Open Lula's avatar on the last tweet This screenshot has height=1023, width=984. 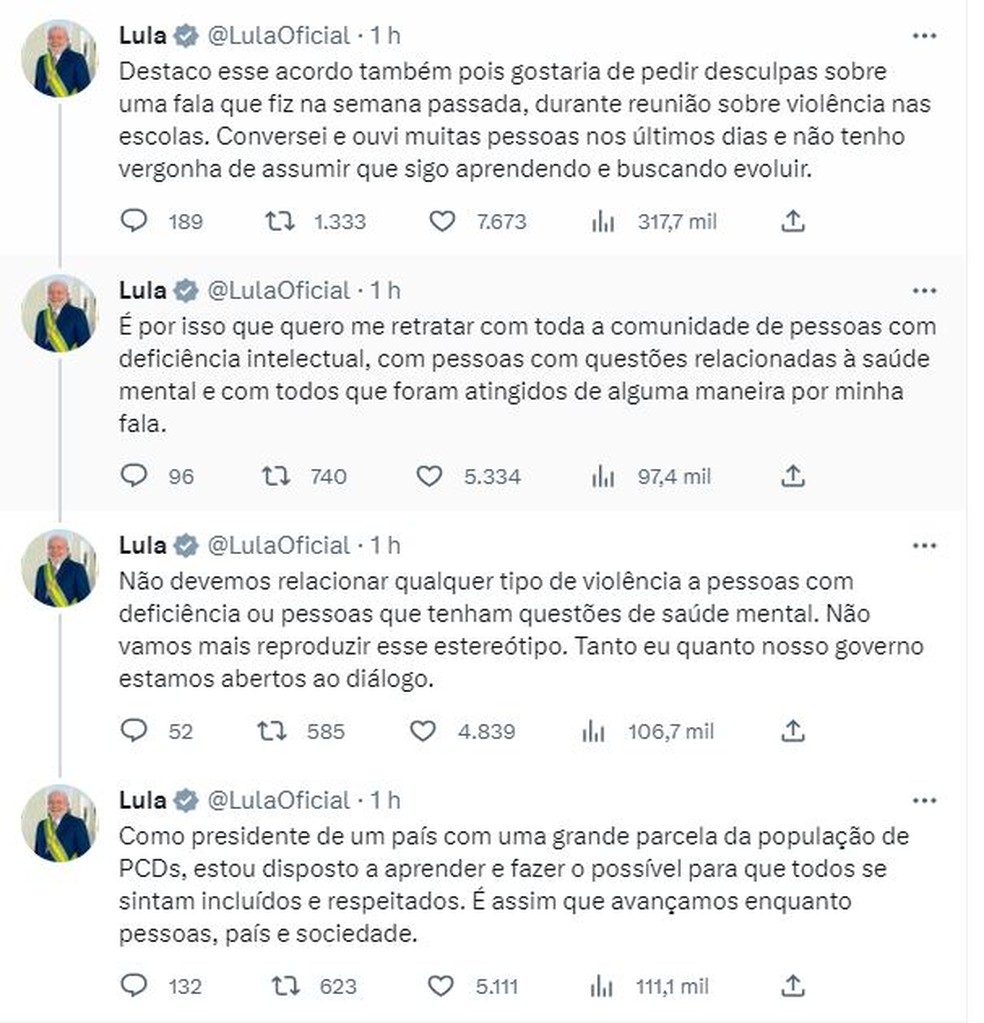point(59,823)
